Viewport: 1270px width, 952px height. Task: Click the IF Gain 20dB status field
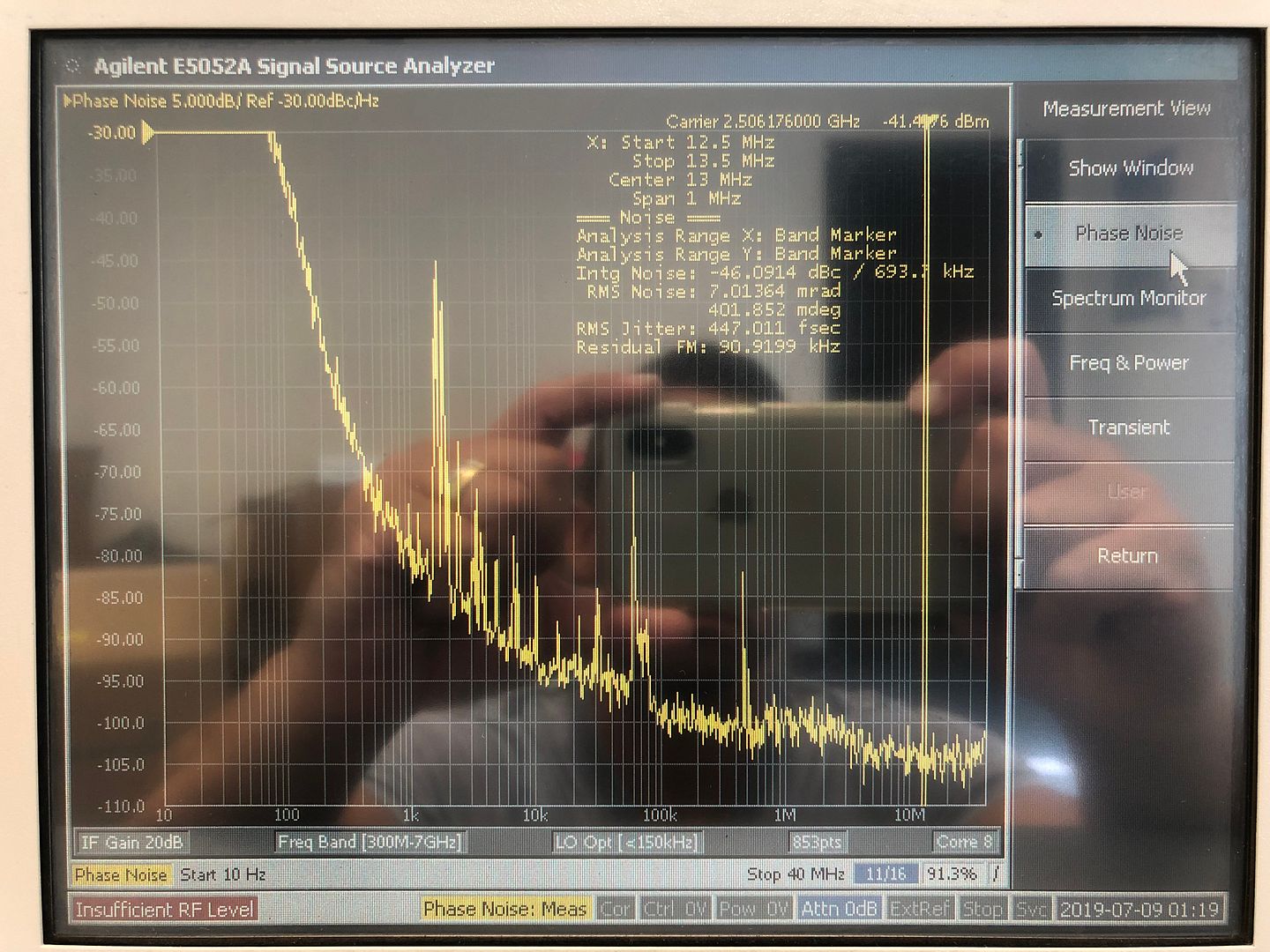[x=132, y=843]
